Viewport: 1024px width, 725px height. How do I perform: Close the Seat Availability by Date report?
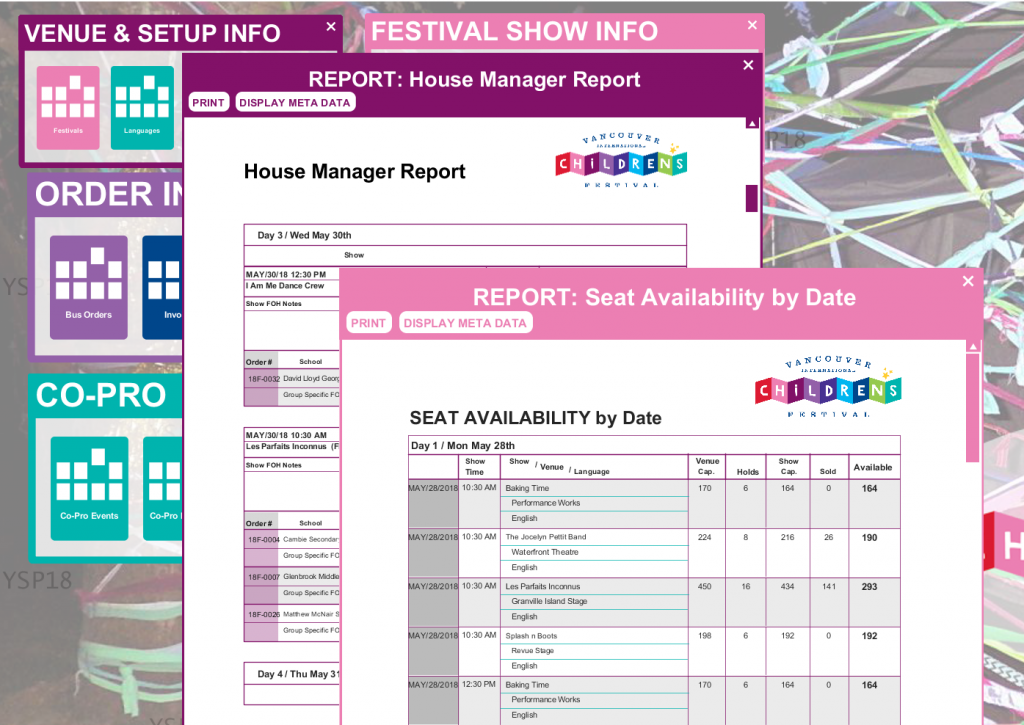point(968,281)
